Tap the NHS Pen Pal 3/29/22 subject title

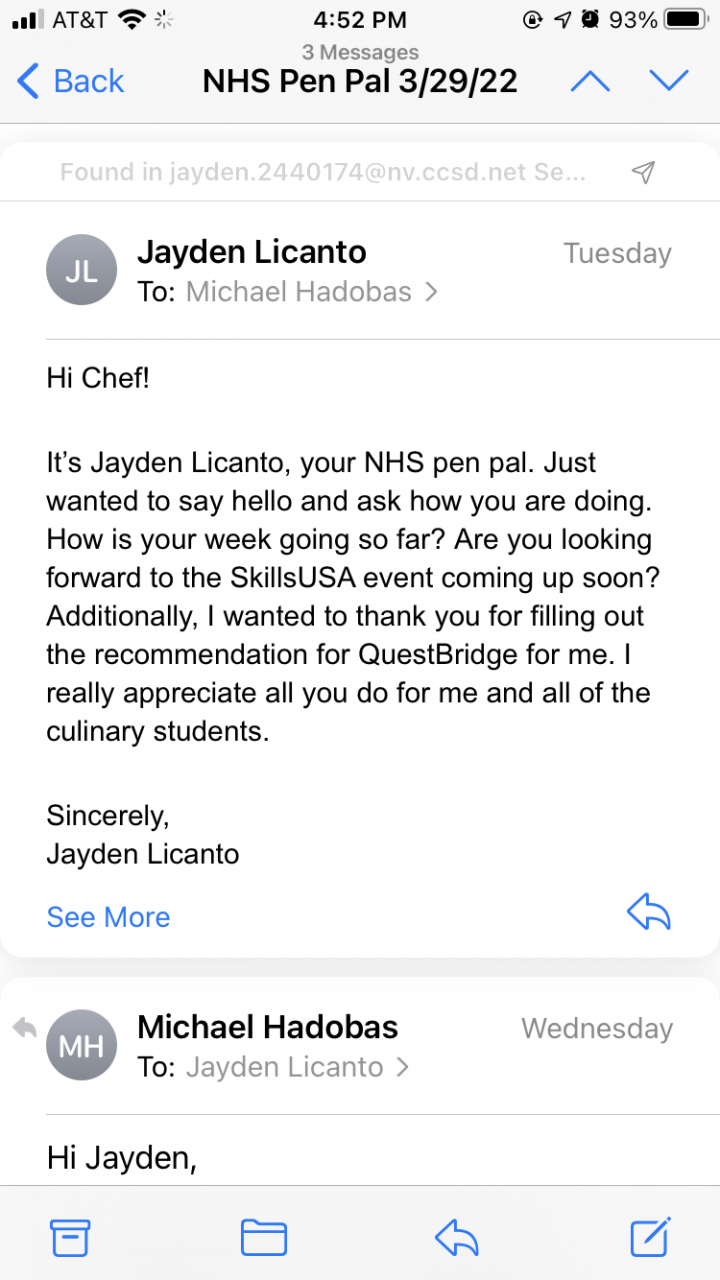pos(360,81)
